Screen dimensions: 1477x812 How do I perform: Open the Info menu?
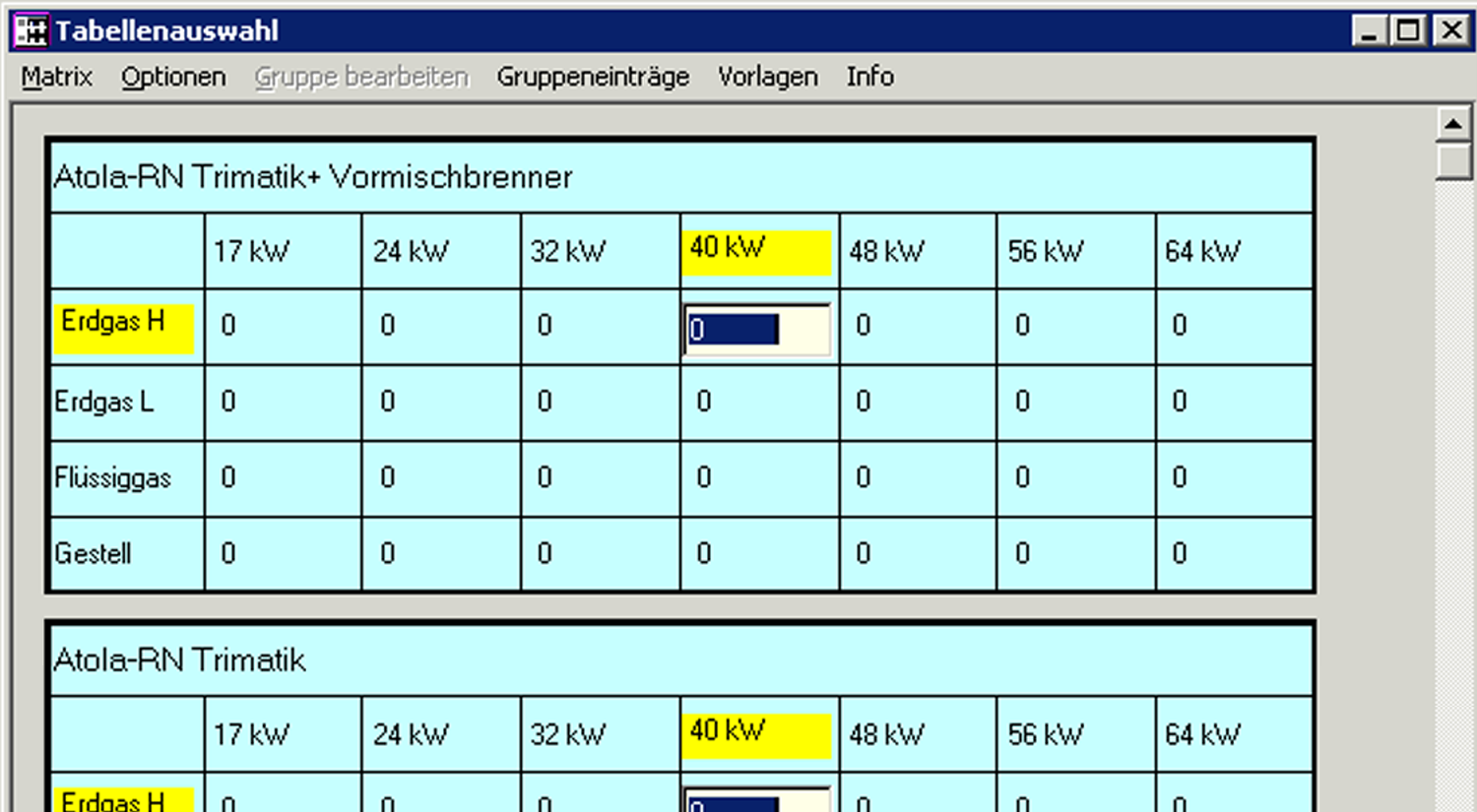pos(869,77)
